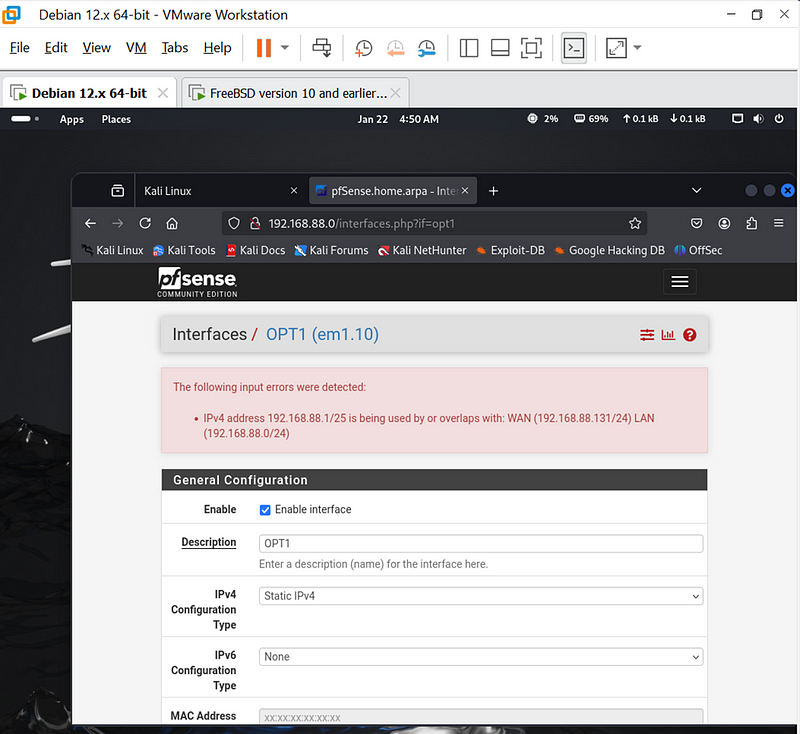The height and width of the screenshot is (734, 800).
Task: Open the Kali Docs bookmark
Action: [256, 250]
